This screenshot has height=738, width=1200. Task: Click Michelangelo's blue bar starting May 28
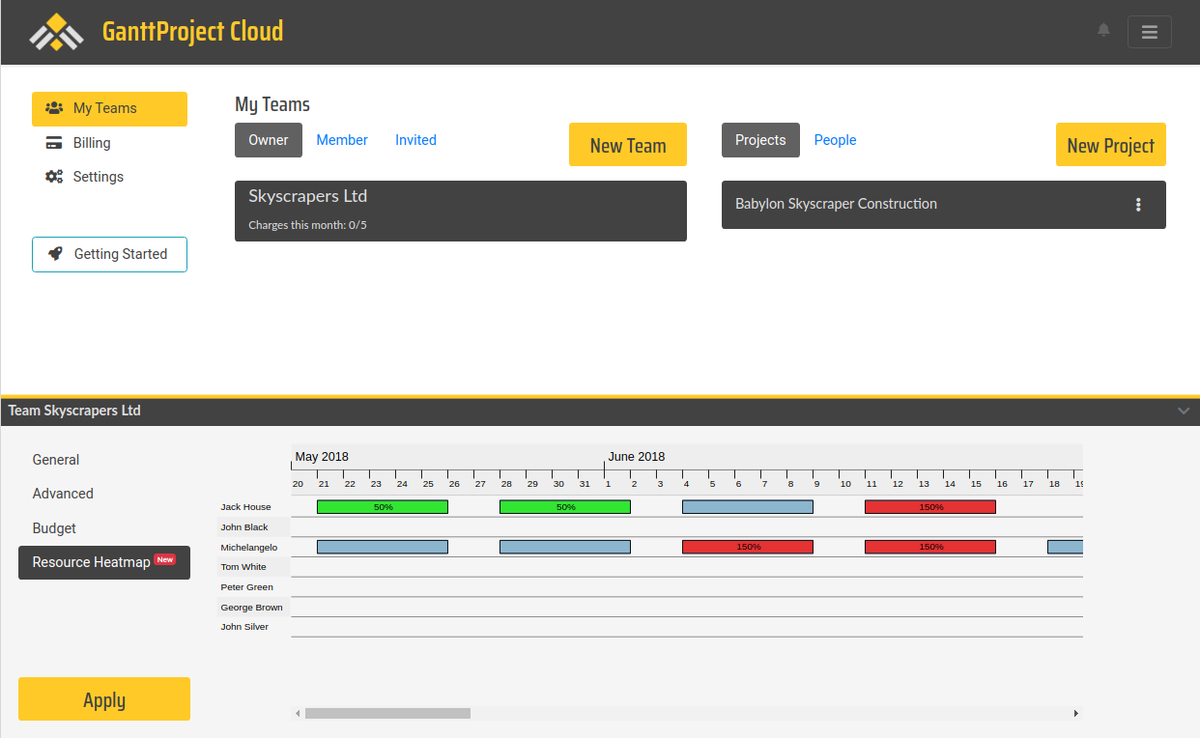click(565, 547)
